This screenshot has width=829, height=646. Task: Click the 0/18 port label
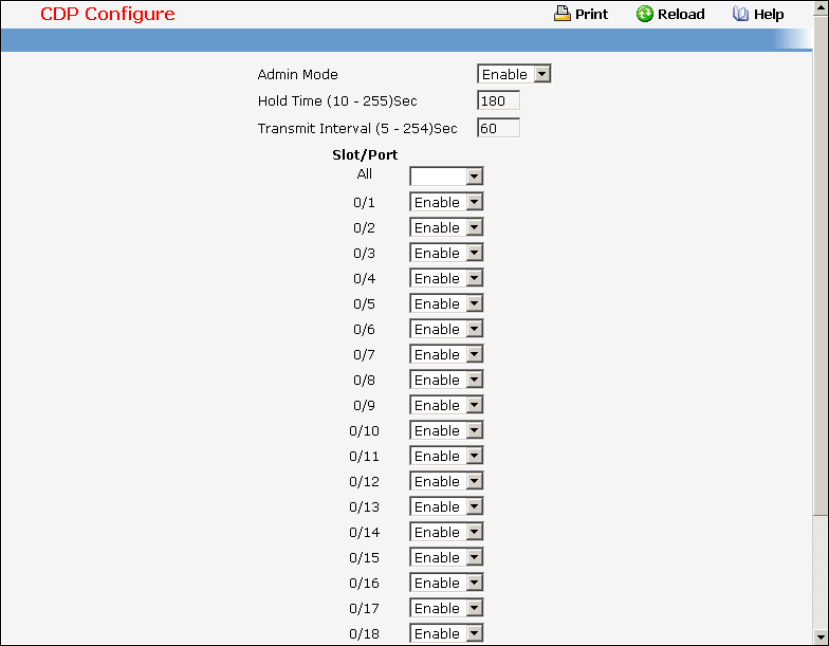364,634
